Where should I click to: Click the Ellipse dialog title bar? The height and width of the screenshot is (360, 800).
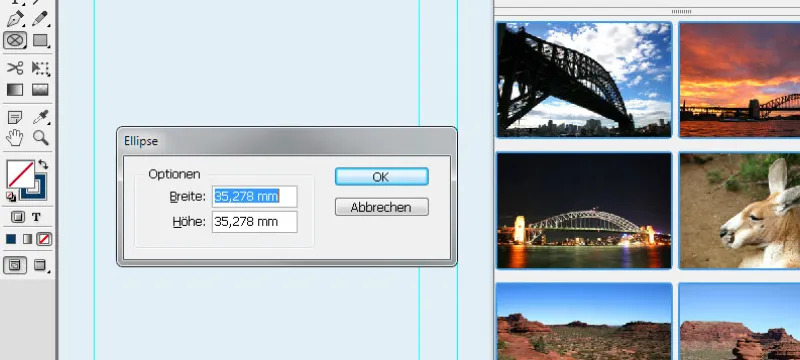pos(287,141)
